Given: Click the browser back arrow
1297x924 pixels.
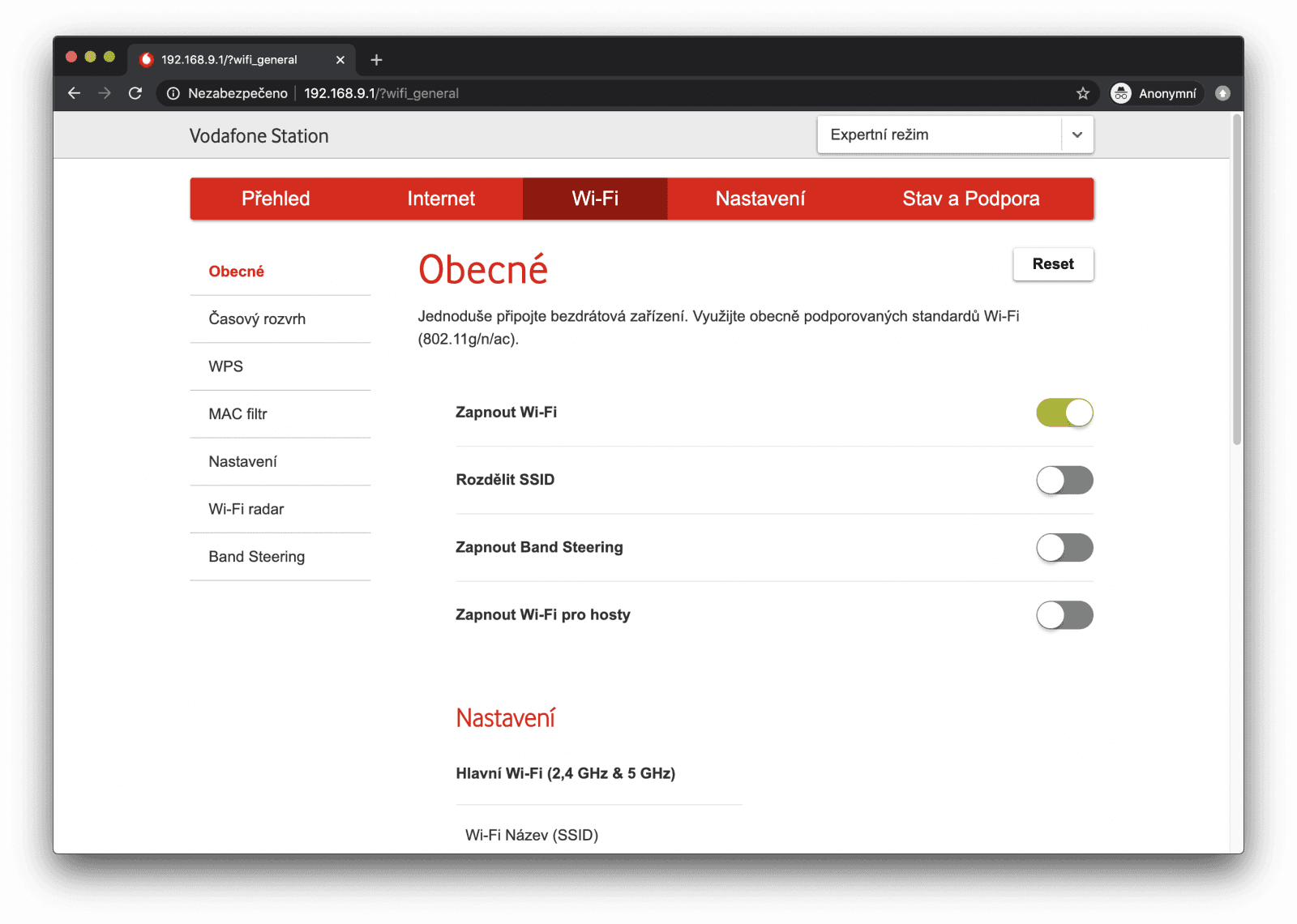Looking at the screenshot, I should coord(74,93).
